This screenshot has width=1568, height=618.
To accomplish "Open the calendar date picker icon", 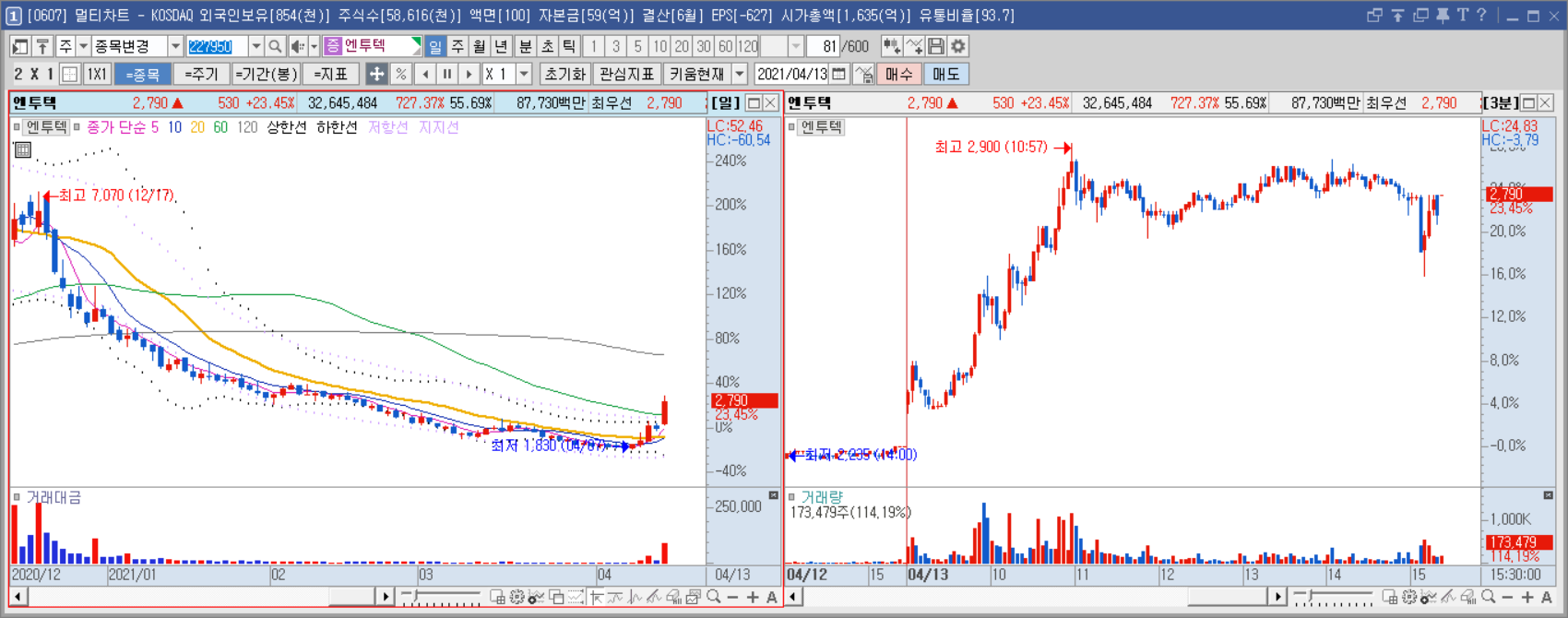I will (x=838, y=74).
